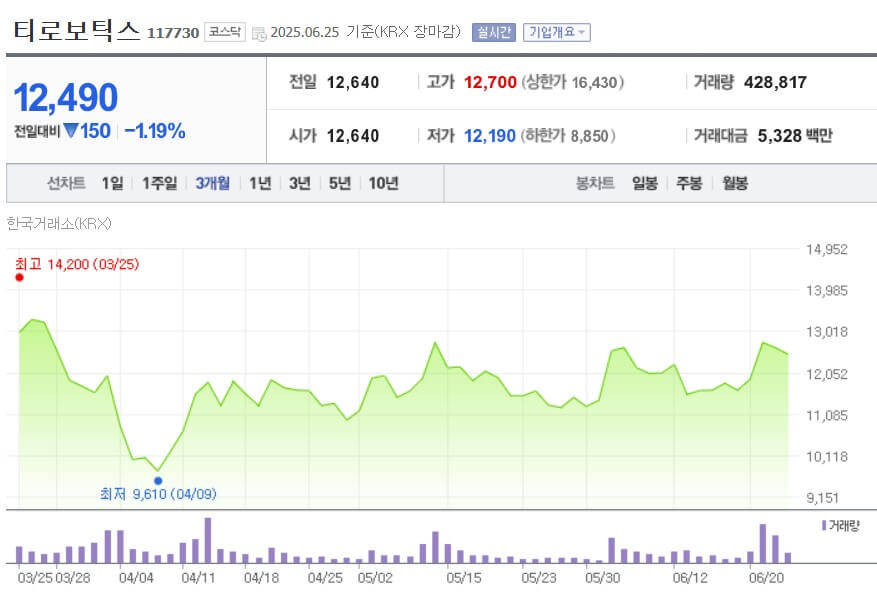Click the 12,052 price axis label
The height and width of the screenshot is (594, 877).
point(827,374)
